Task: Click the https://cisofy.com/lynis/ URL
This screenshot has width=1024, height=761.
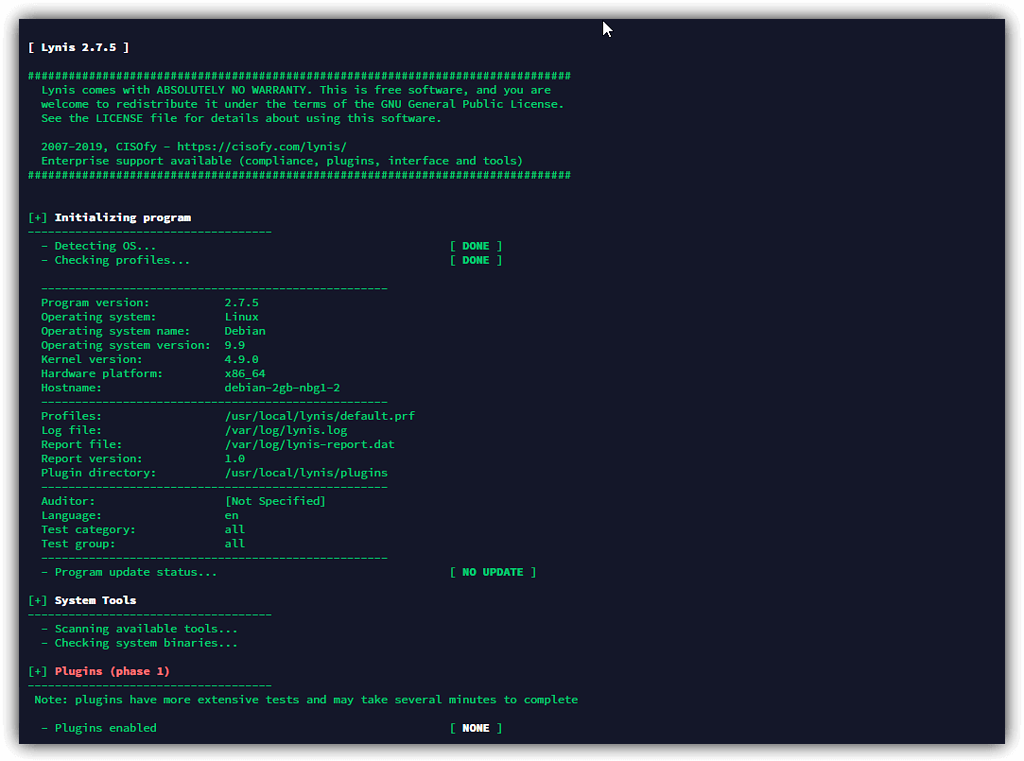Action: [261, 146]
